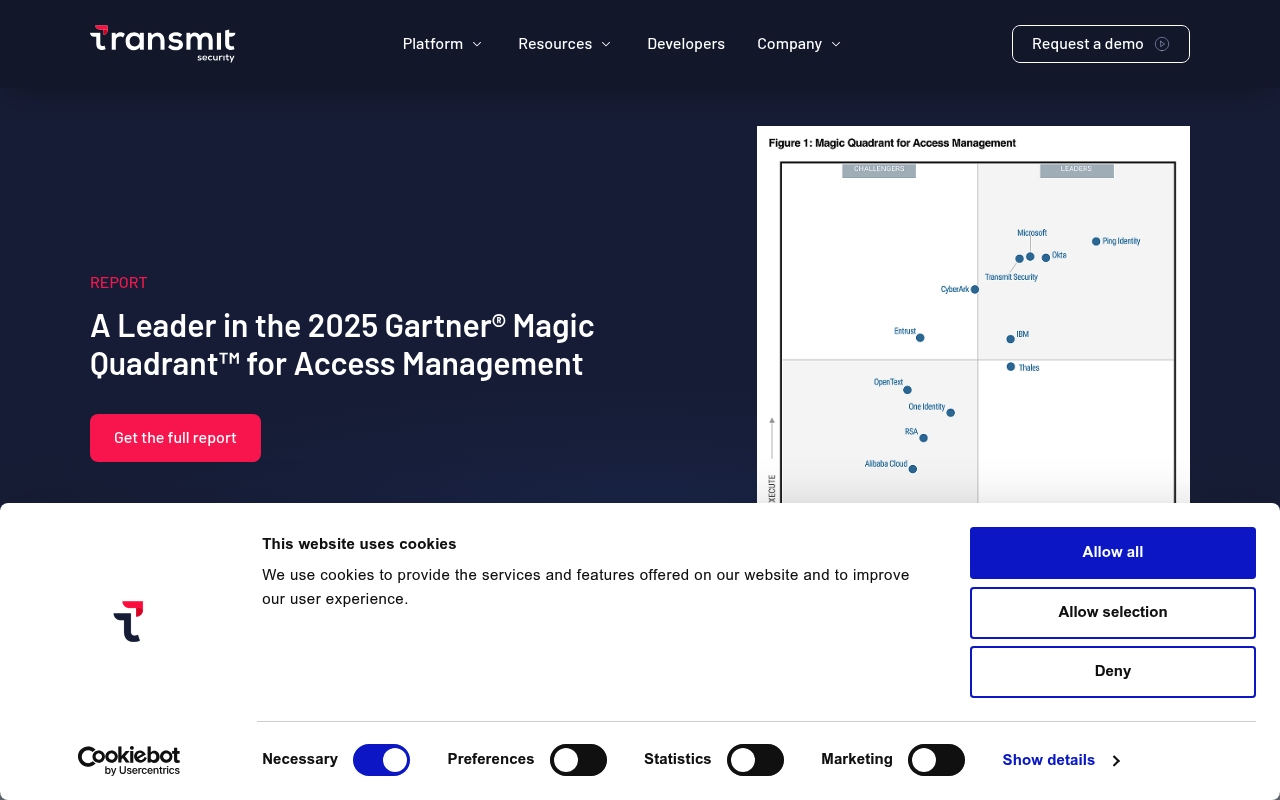The width and height of the screenshot is (1280, 800).
Task: Click the play icon in Request a demo
Action: [1162, 44]
